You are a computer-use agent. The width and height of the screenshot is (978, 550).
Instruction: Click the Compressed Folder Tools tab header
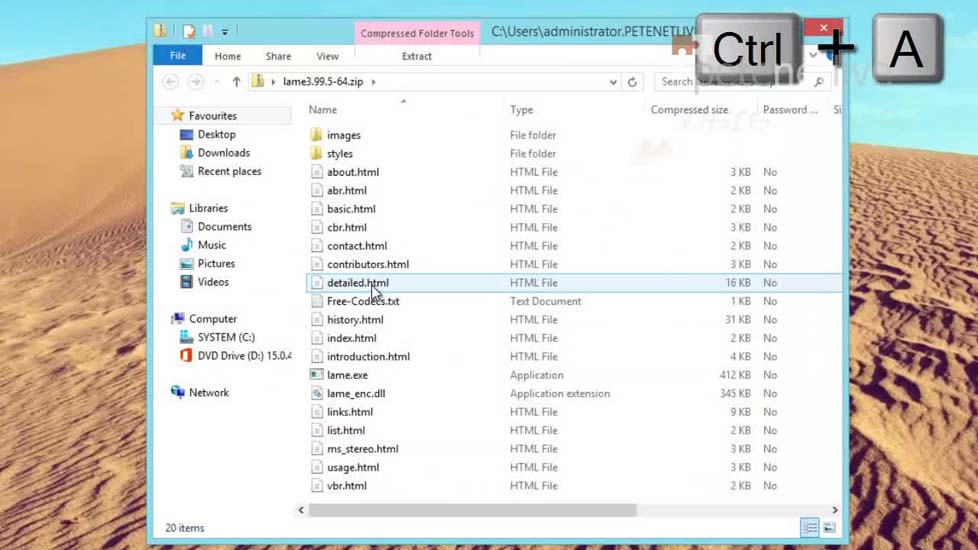417,33
